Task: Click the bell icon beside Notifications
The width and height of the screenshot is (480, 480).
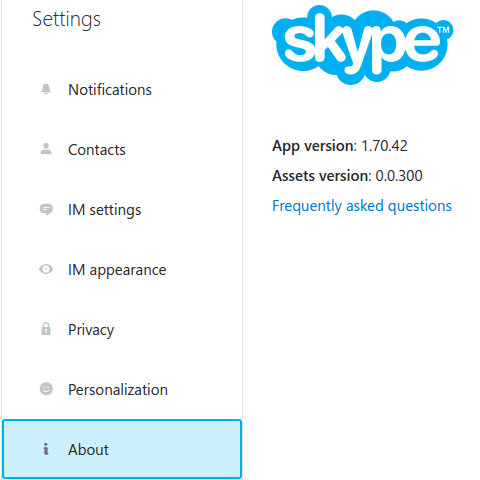Action: pyautogui.click(x=46, y=89)
